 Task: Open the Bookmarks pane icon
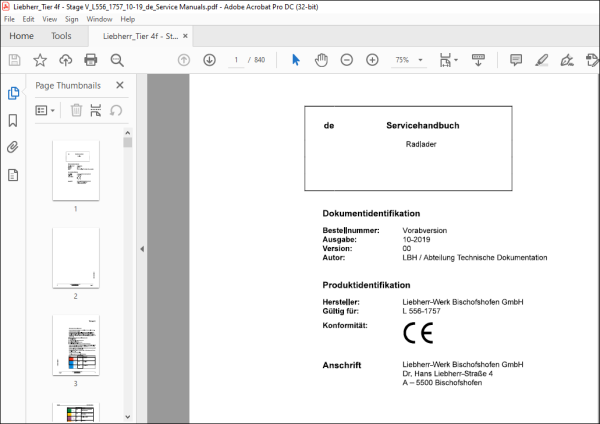point(13,120)
